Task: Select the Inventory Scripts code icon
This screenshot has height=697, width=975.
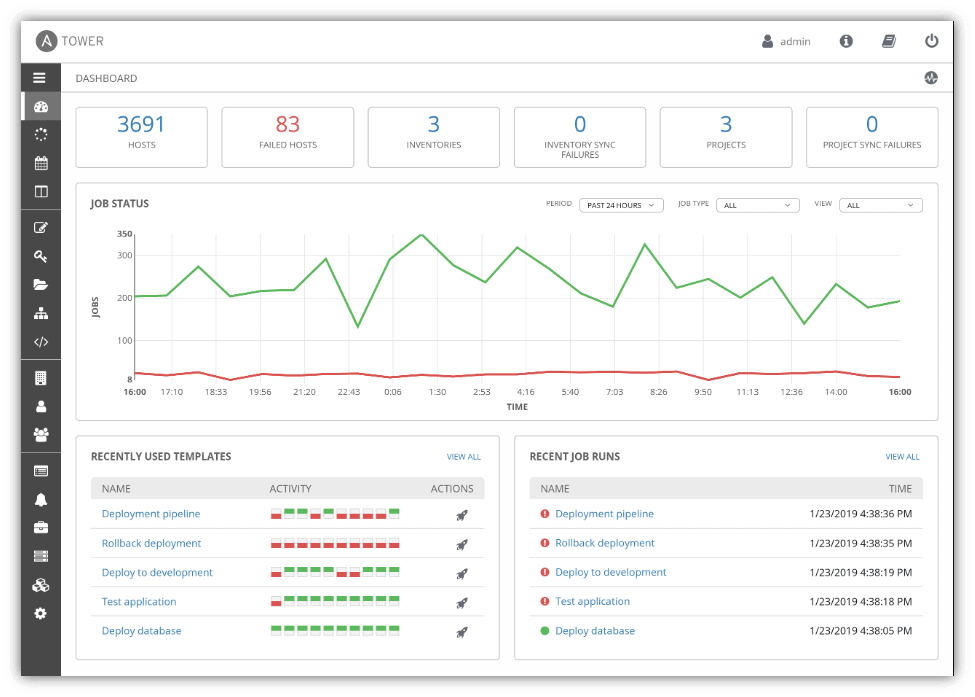Action: coord(40,341)
